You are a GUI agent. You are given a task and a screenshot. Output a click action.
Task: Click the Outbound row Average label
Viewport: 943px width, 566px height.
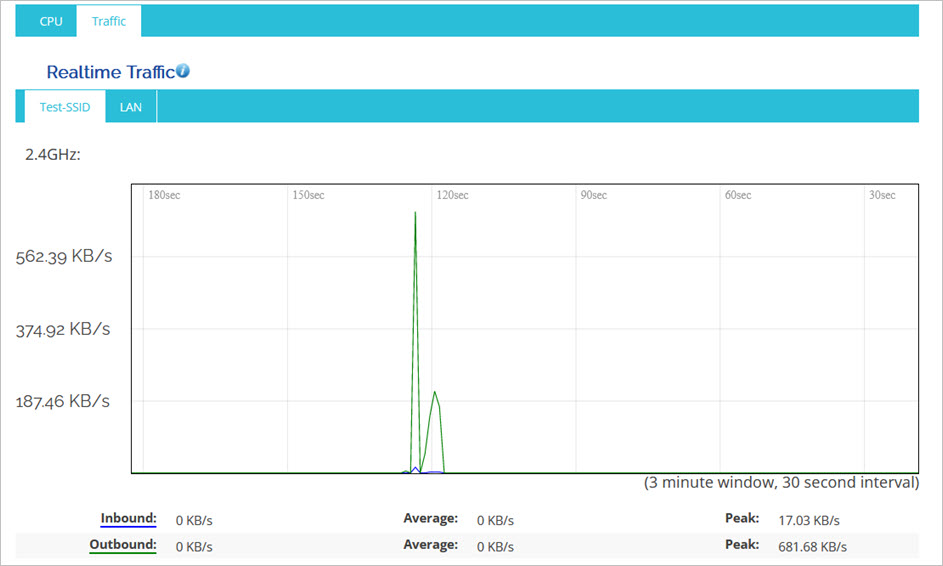[431, 544]
